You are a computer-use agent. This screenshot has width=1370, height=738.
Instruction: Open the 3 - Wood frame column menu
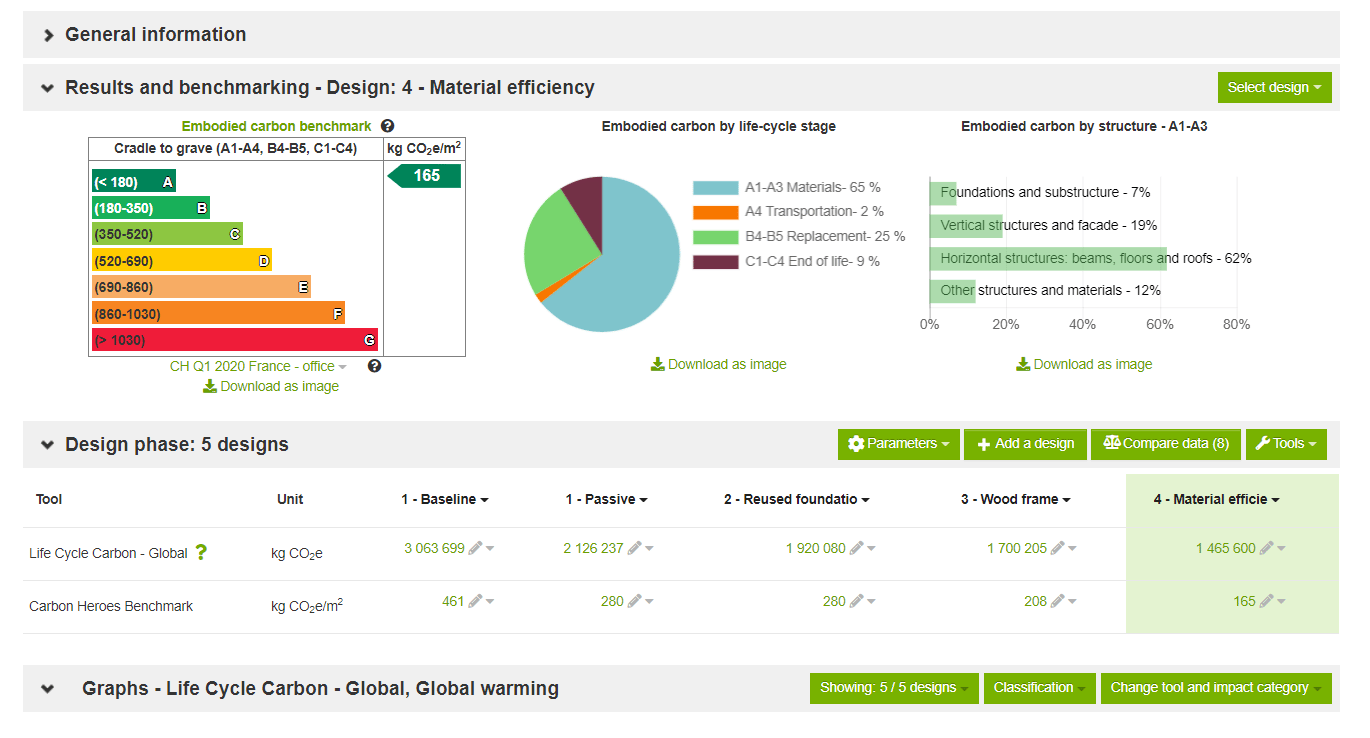pos(1016,499)
